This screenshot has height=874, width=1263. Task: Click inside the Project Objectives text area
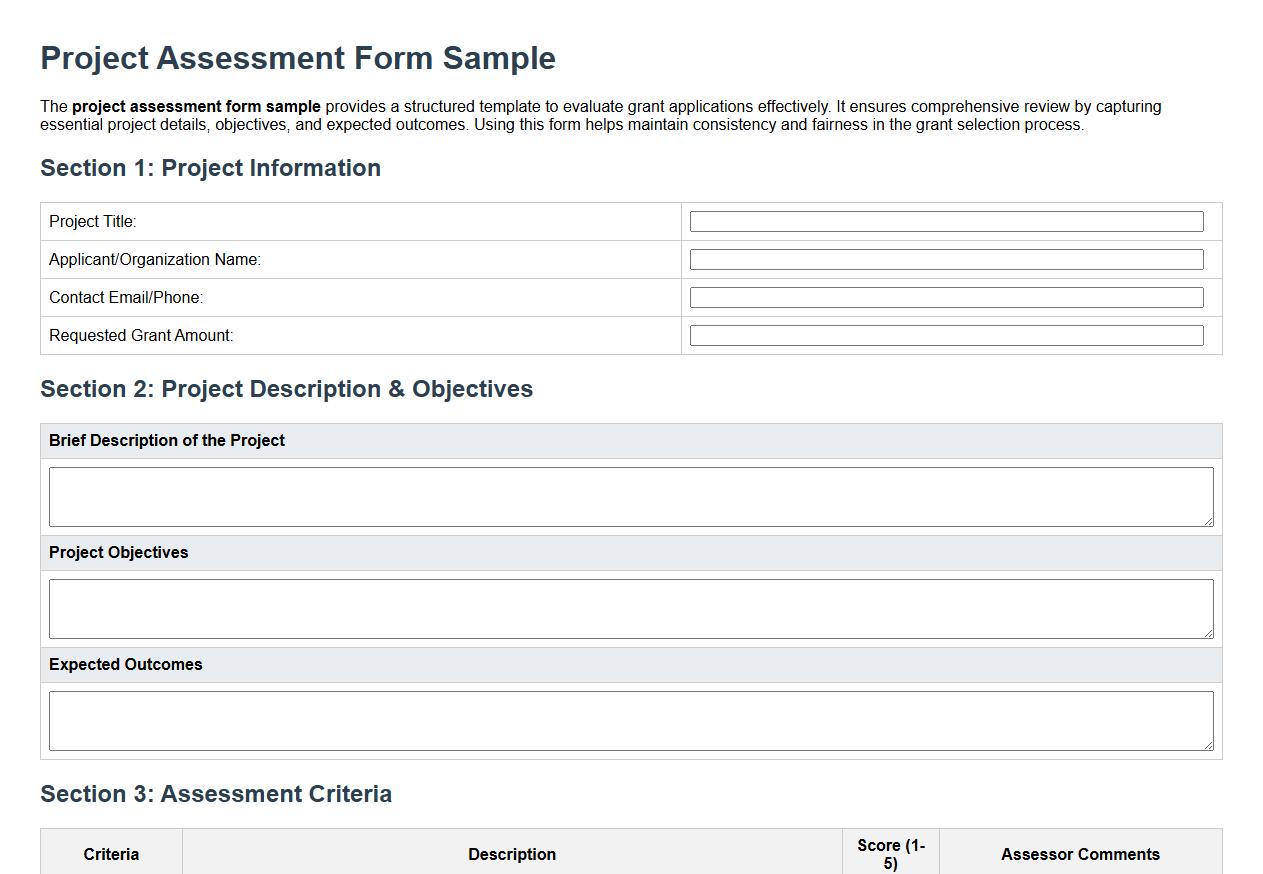point(630,607)
